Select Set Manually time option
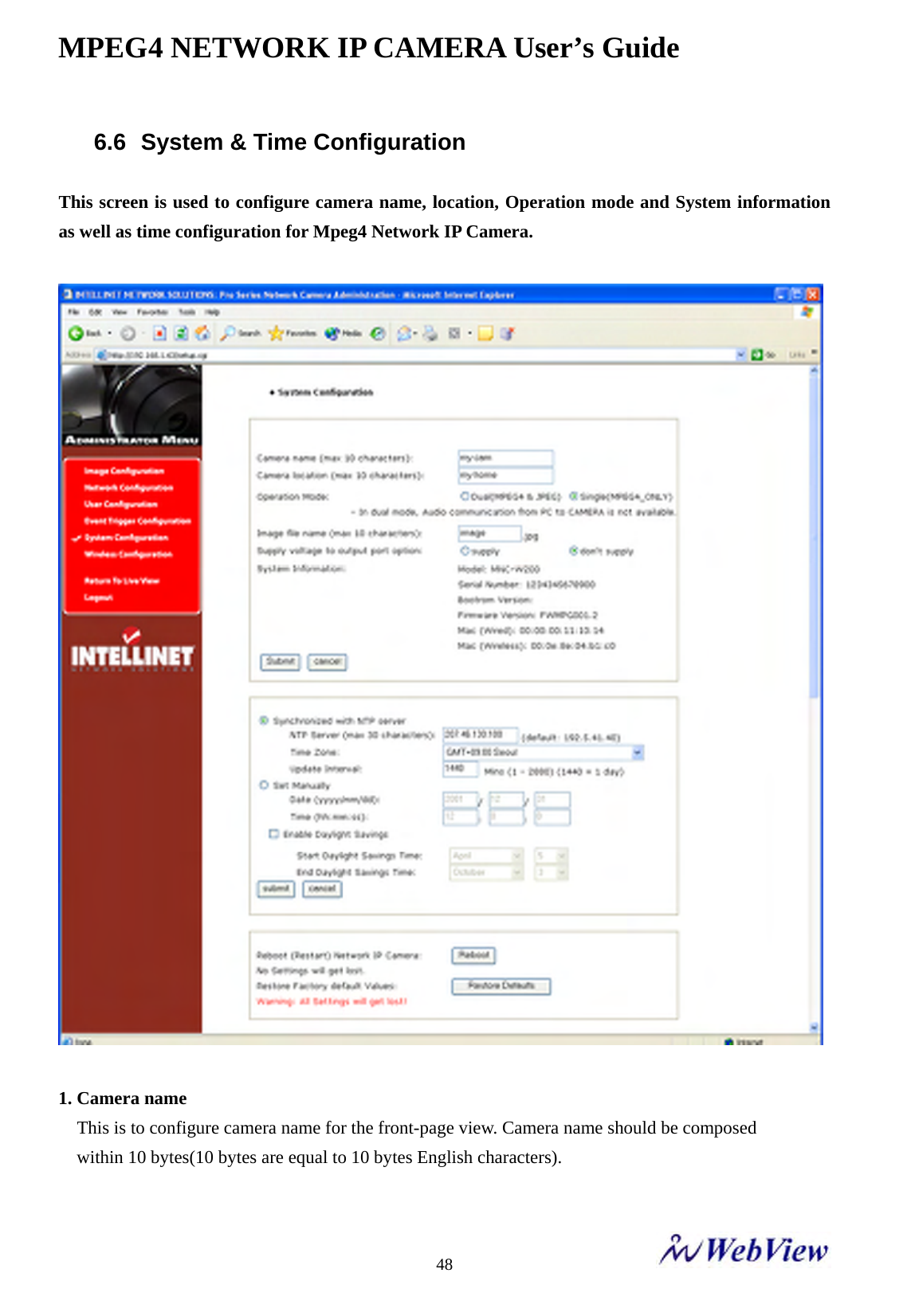 point(264,785)
